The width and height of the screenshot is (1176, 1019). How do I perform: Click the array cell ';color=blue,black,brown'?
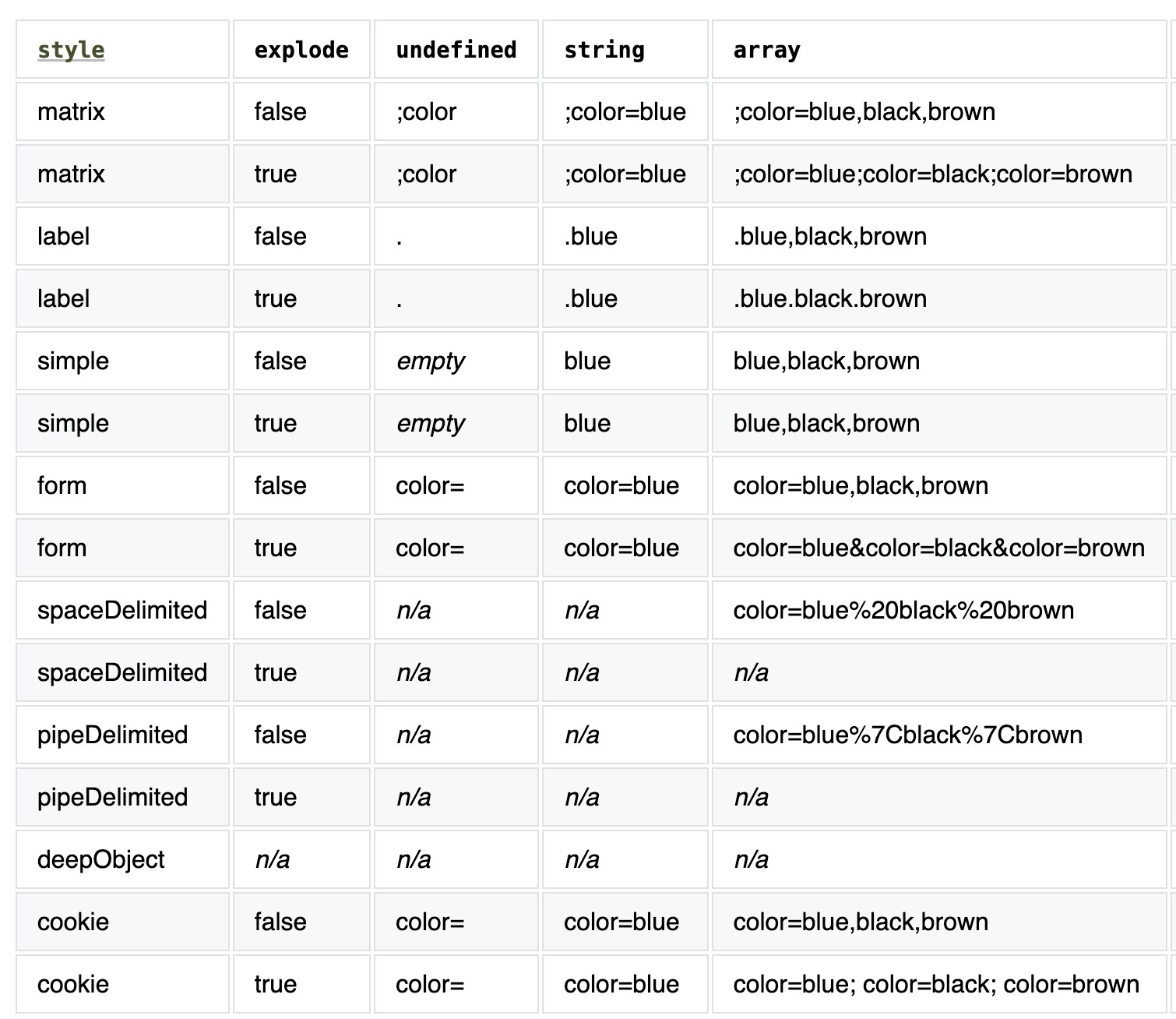point(864,111)
